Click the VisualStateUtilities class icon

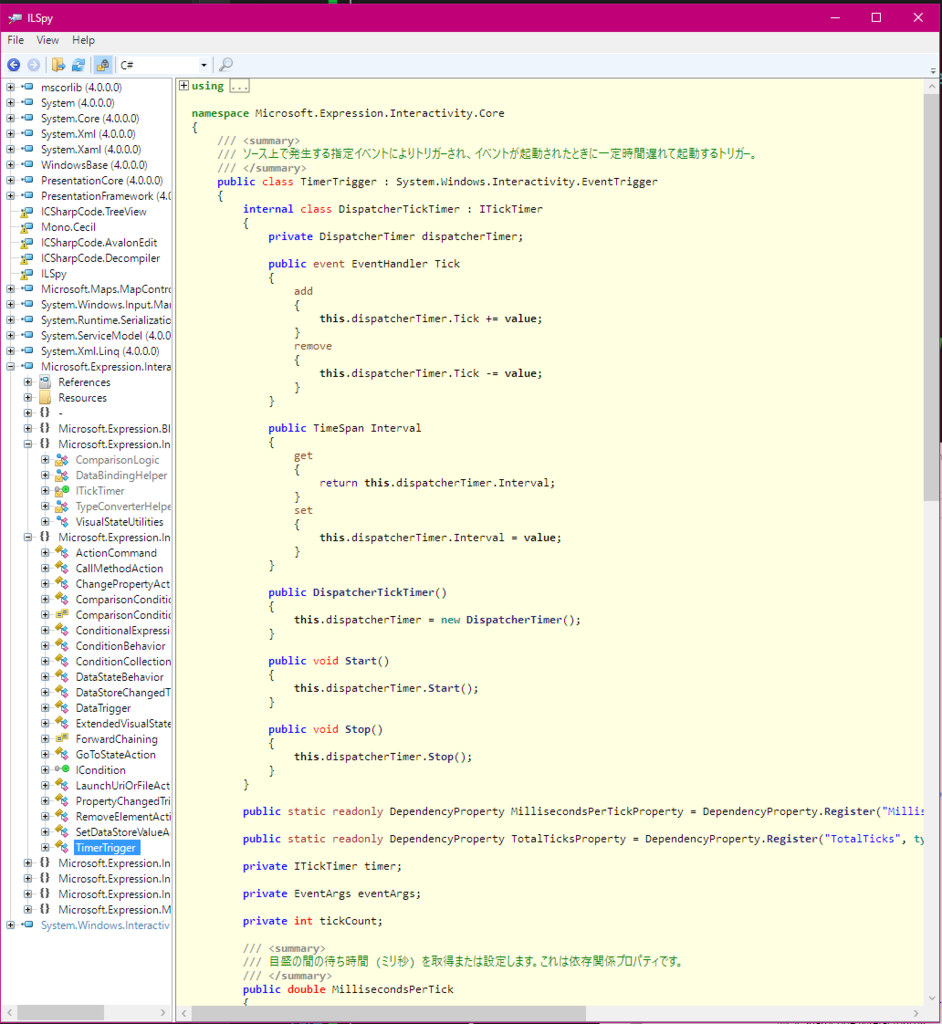pyautogui.click(x=62, y=522)
